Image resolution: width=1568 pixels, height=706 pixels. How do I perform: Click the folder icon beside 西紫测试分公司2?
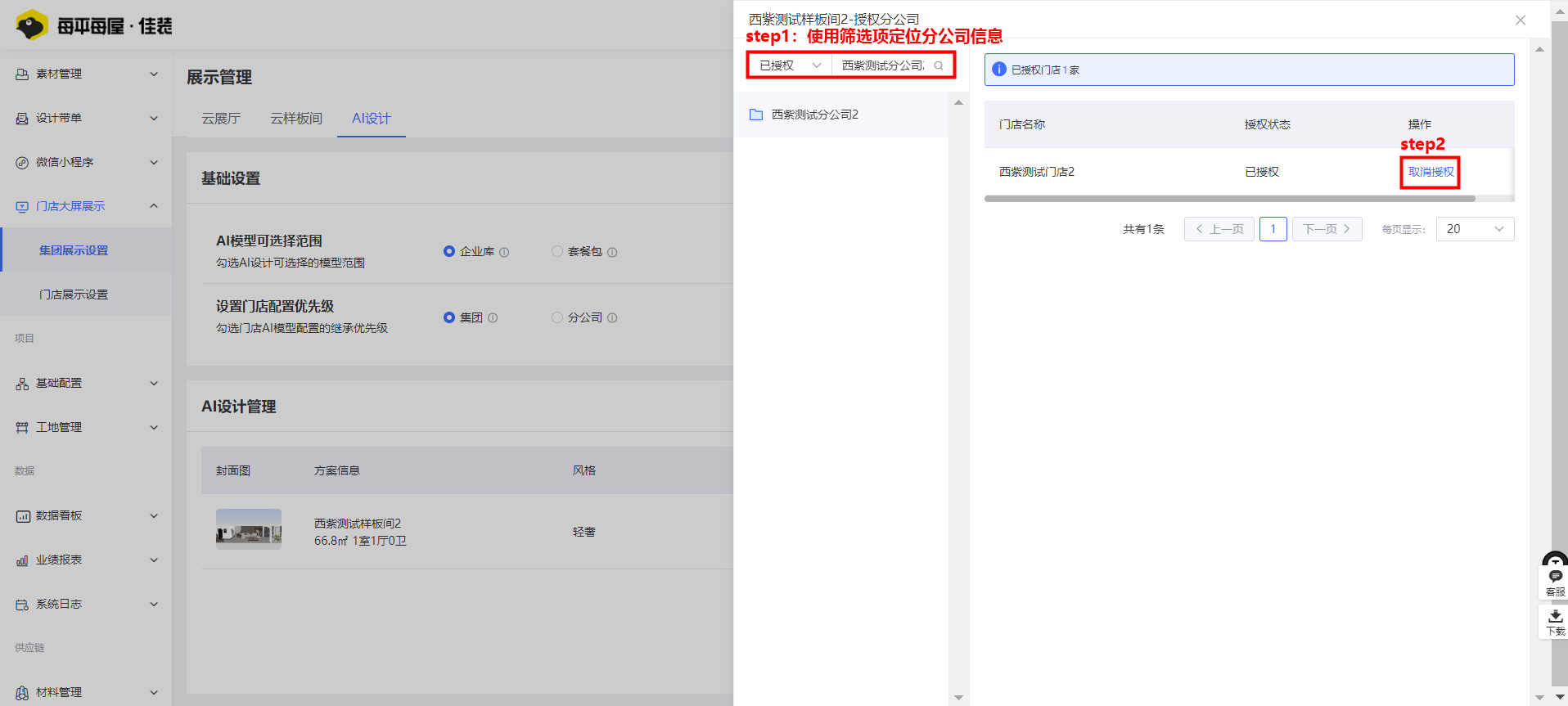pos(756,115)
